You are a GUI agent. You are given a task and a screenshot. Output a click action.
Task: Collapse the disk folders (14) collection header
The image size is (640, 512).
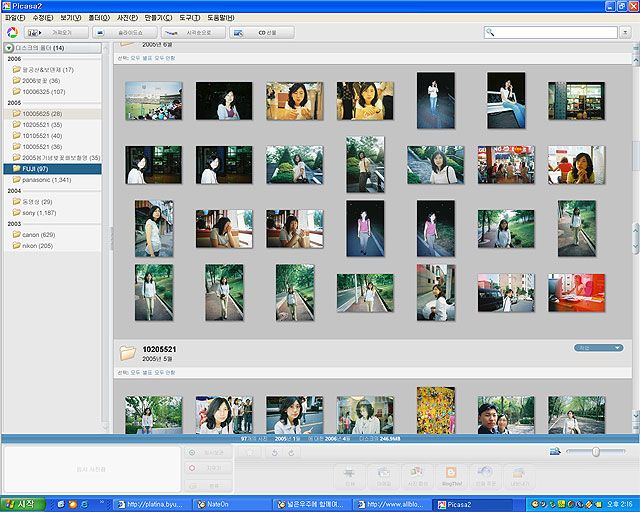click(52, 48)
